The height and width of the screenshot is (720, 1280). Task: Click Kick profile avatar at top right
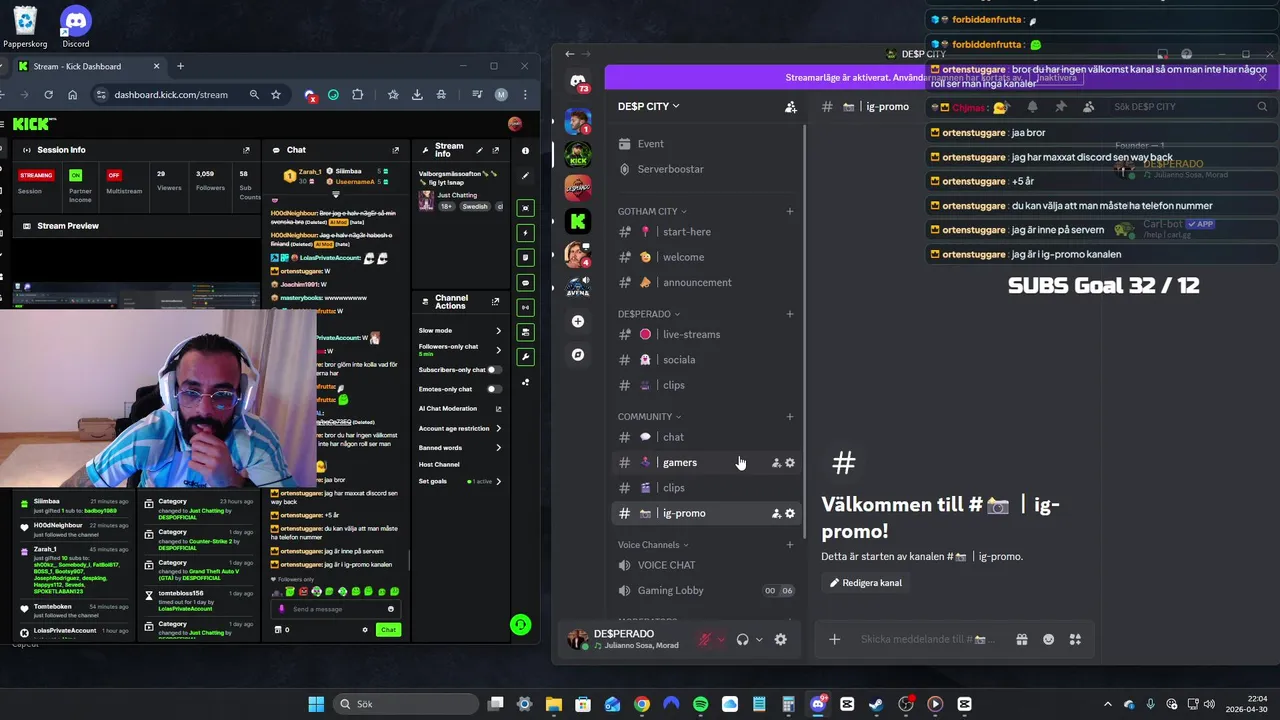point(515,124)
